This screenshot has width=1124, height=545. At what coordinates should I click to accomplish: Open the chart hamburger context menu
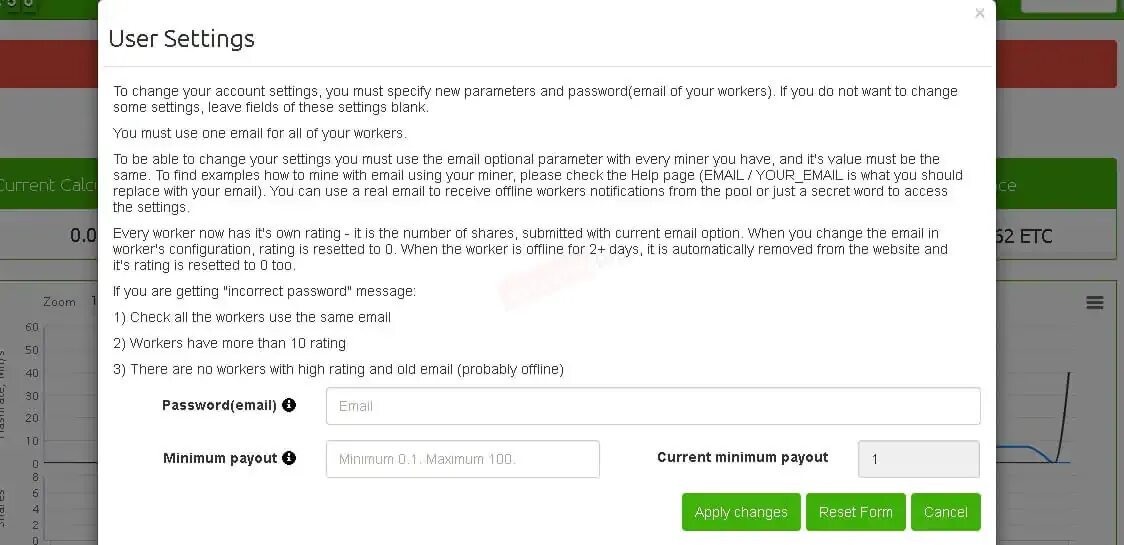[1095, 303]
